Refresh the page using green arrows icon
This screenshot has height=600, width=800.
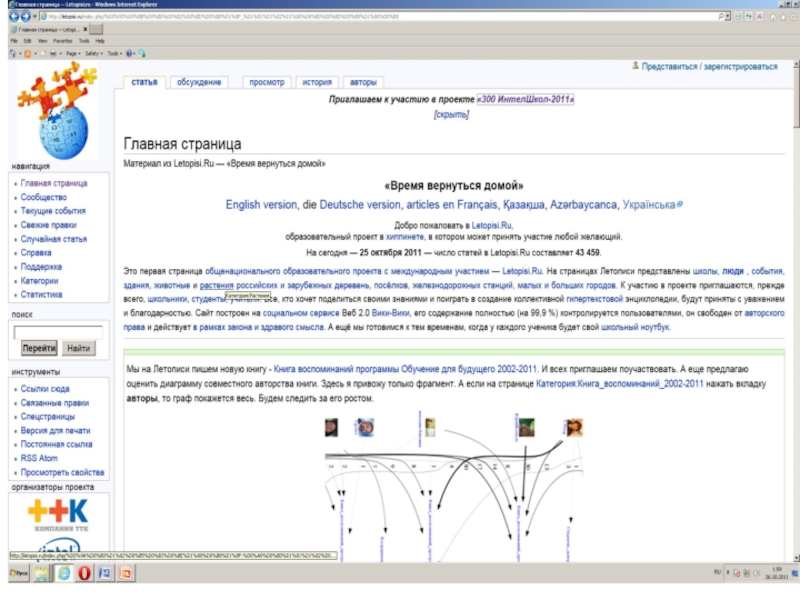tap(749, 16)
